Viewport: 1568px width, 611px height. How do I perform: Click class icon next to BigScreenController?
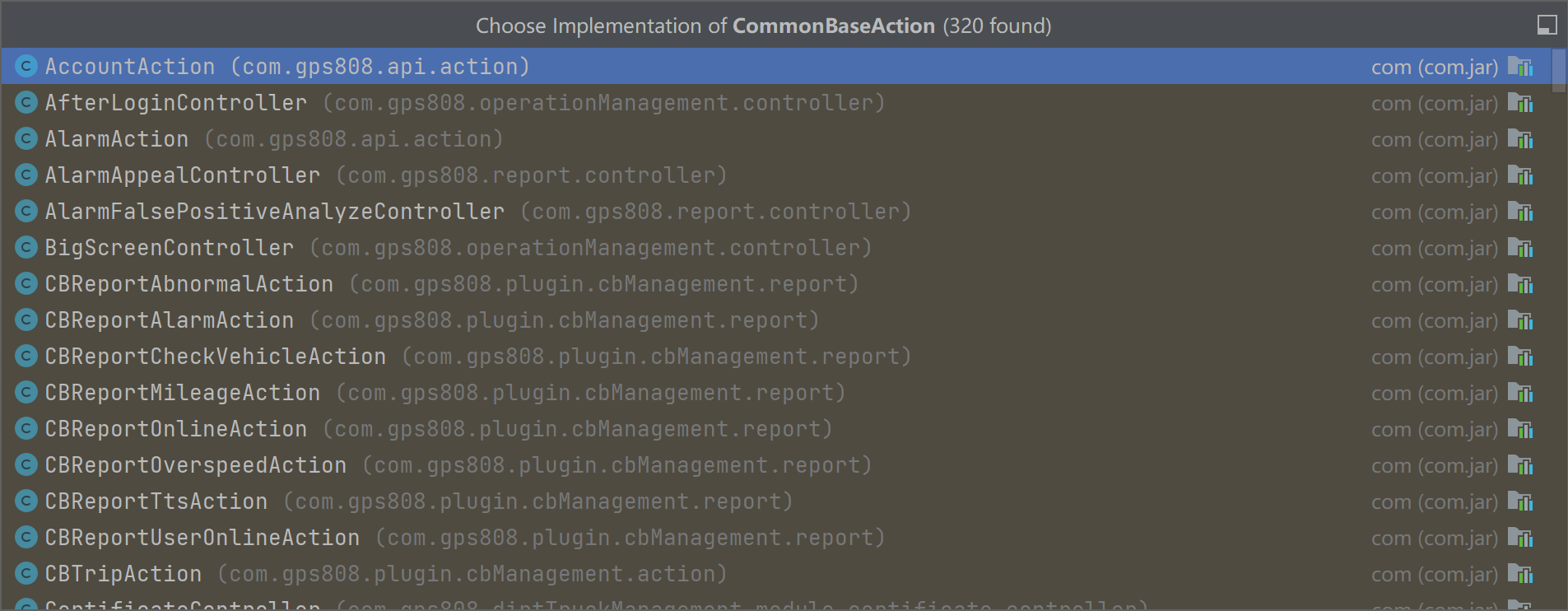[26, 248]
